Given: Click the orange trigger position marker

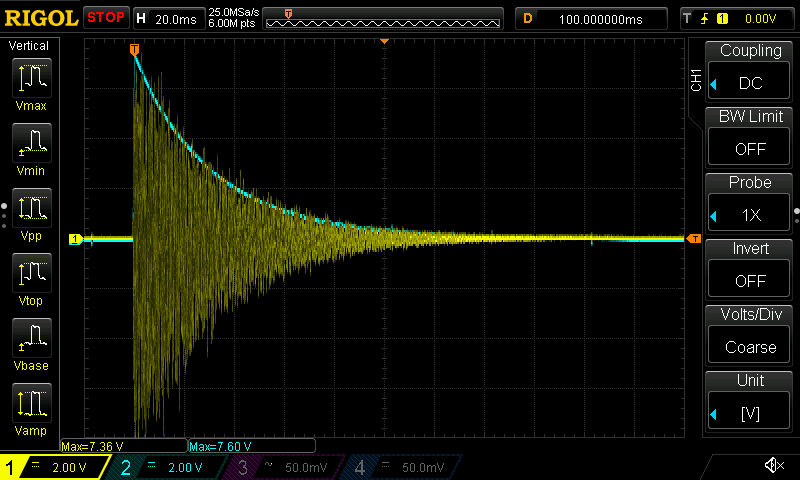Looking at the screenshot, I should click(134, 49).
